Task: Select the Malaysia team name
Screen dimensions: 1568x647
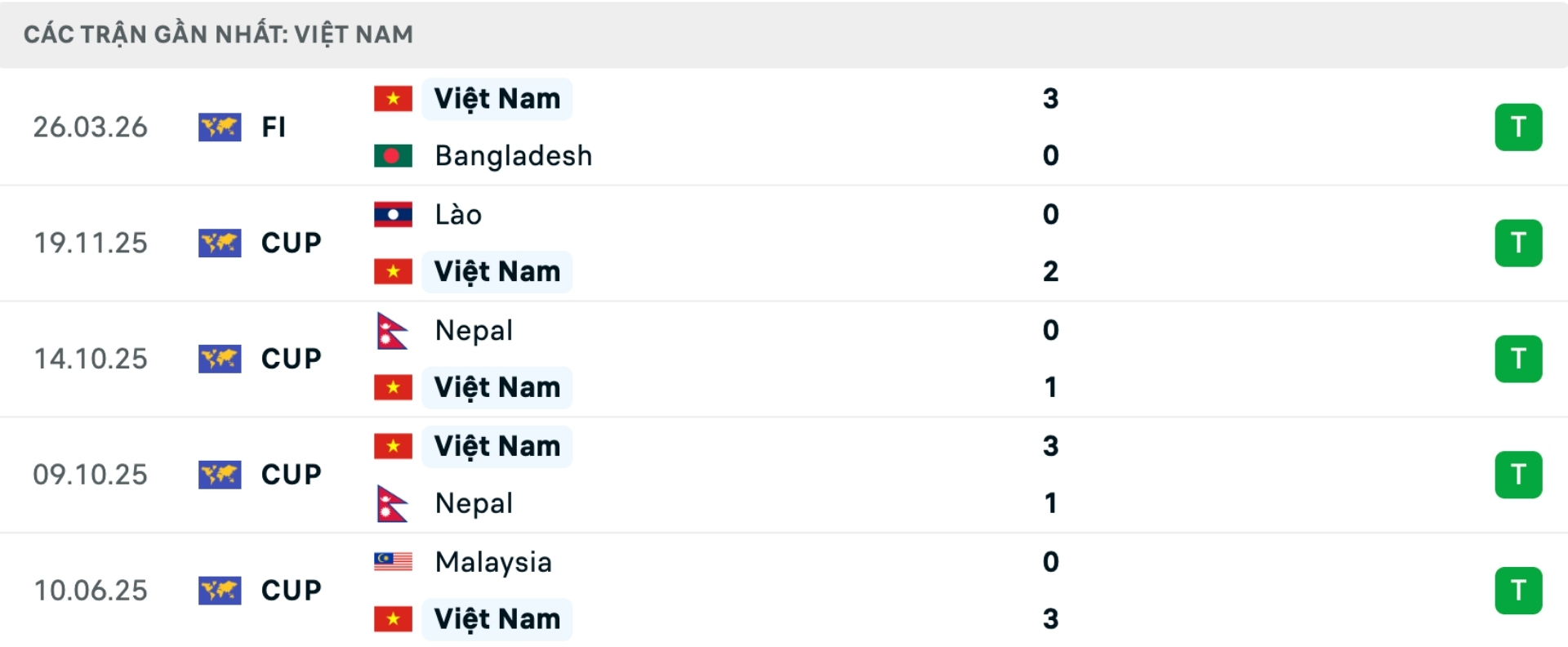Action: pyautogui.click(x=492, y=562)
